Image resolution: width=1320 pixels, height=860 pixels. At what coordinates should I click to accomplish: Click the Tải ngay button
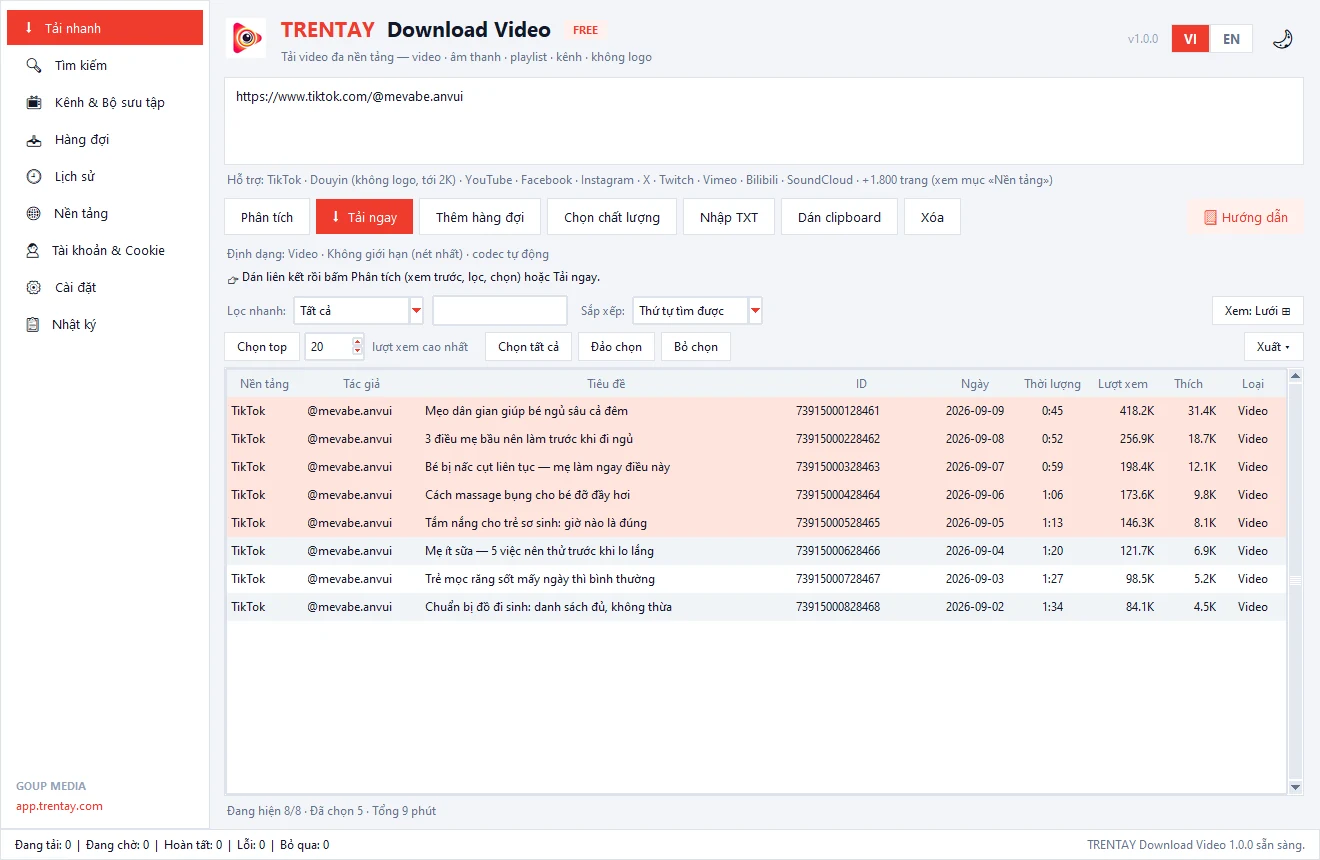[364, 217]
